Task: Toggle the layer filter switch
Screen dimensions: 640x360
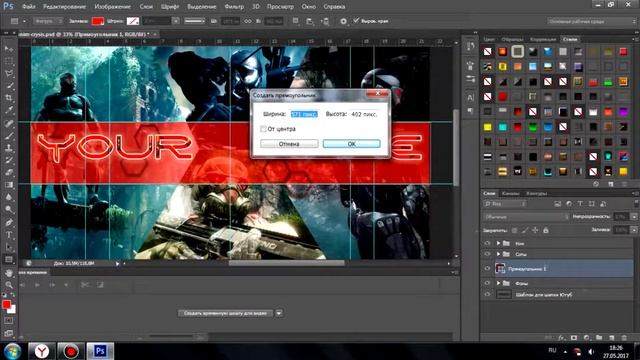Action: point(636,204)
